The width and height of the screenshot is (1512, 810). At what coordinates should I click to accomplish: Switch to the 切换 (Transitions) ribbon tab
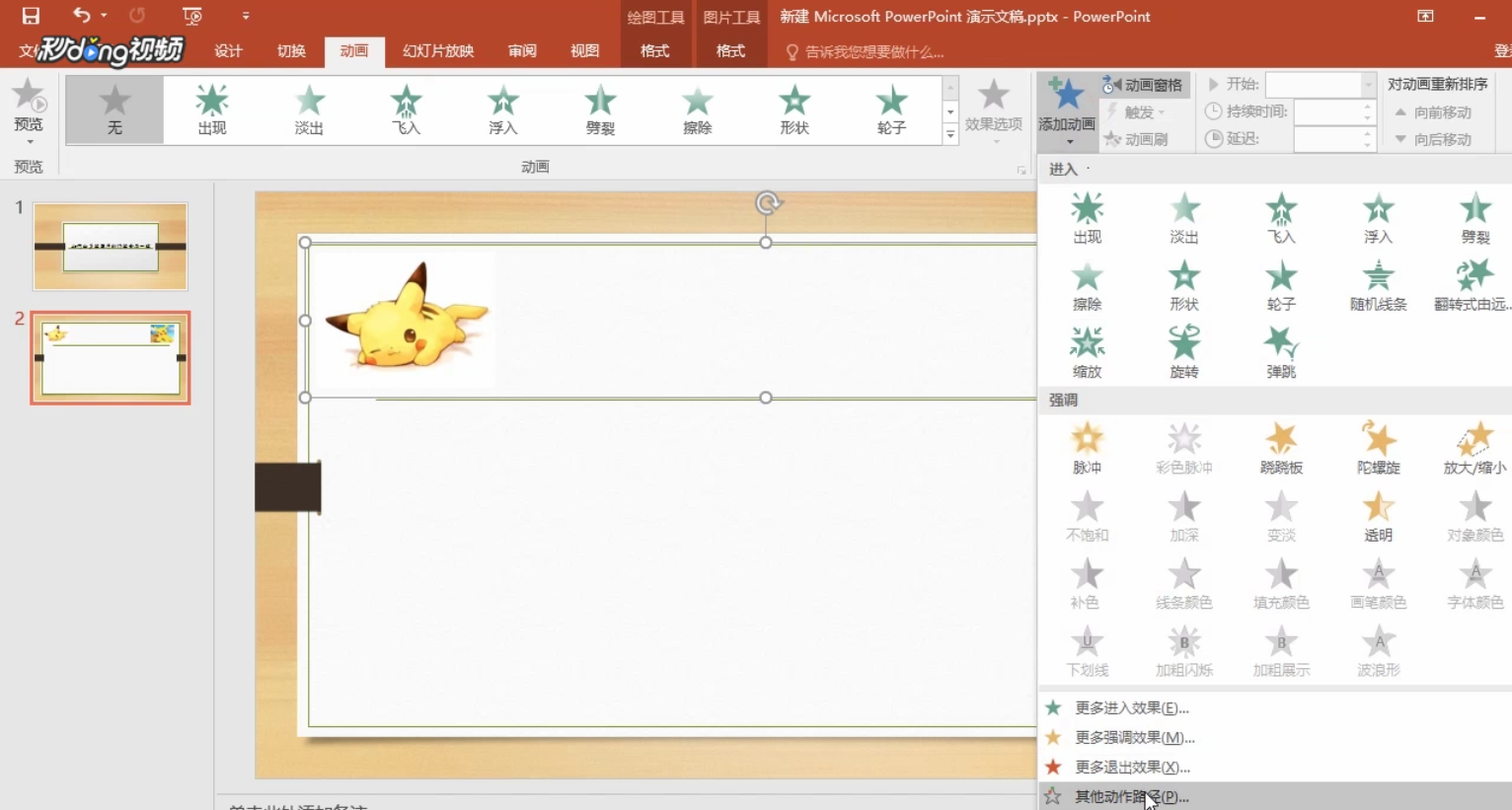tap(290, 51)
